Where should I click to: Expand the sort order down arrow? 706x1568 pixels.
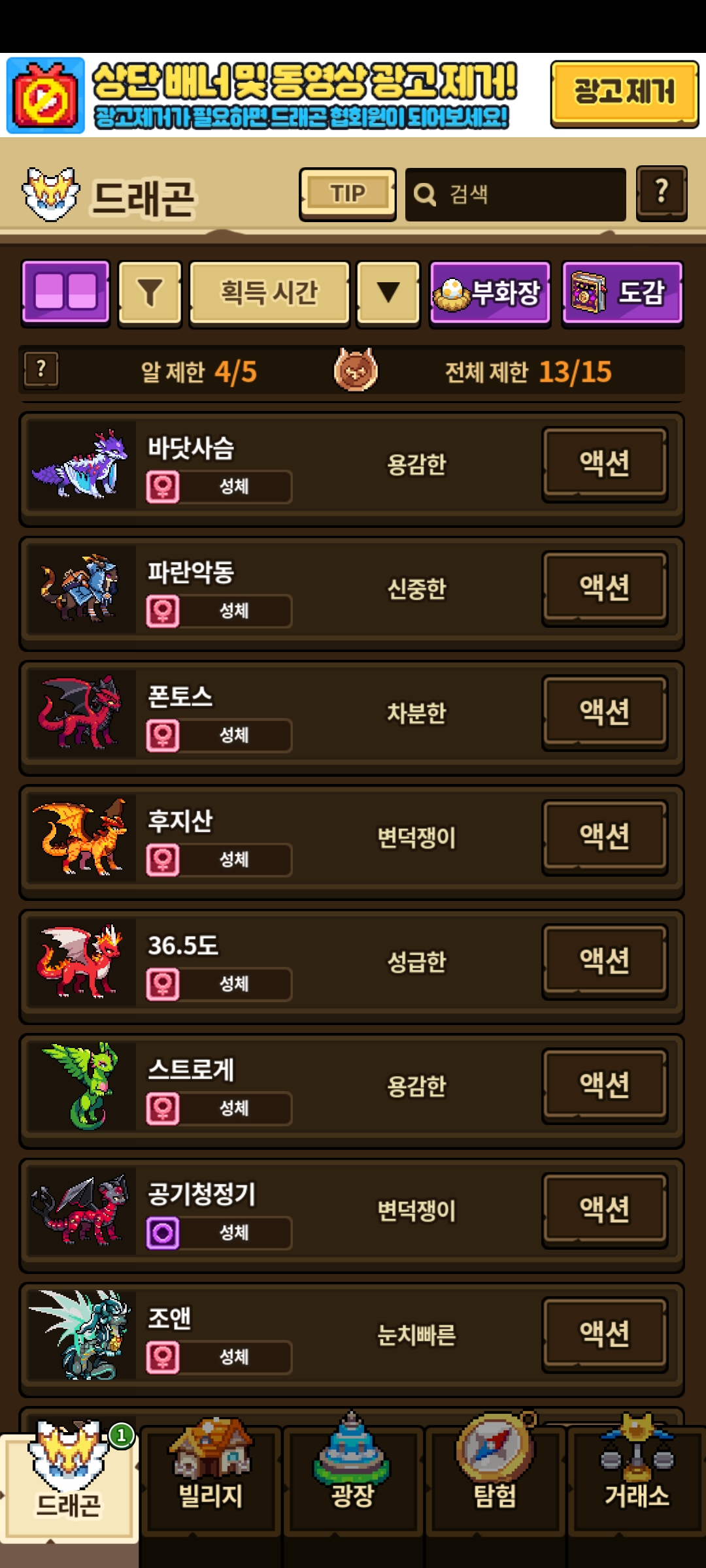pos(388,292)
